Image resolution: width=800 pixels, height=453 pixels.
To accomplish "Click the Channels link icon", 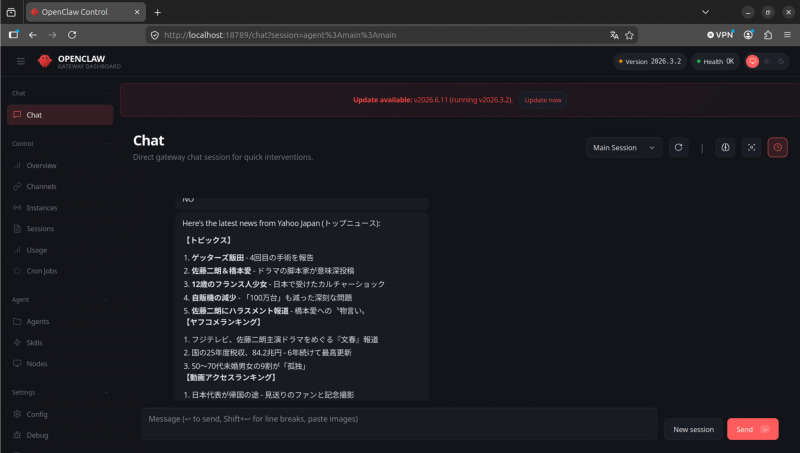I will pos(17,186).
